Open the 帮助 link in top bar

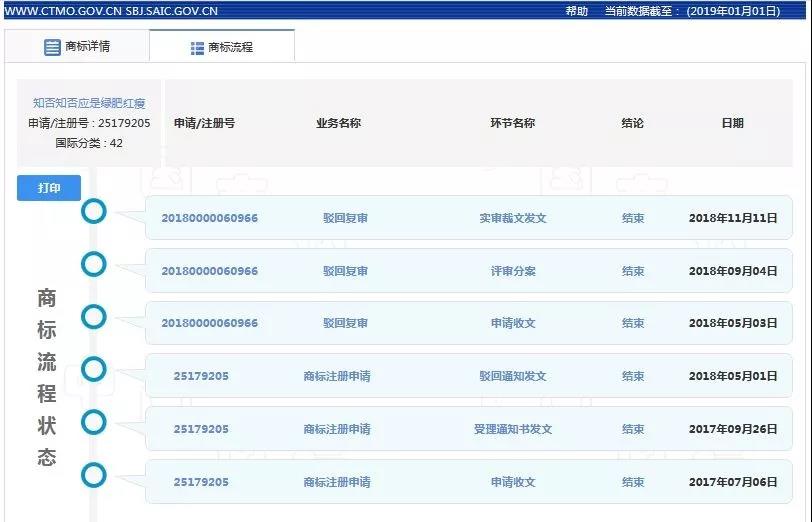(577, 11)
